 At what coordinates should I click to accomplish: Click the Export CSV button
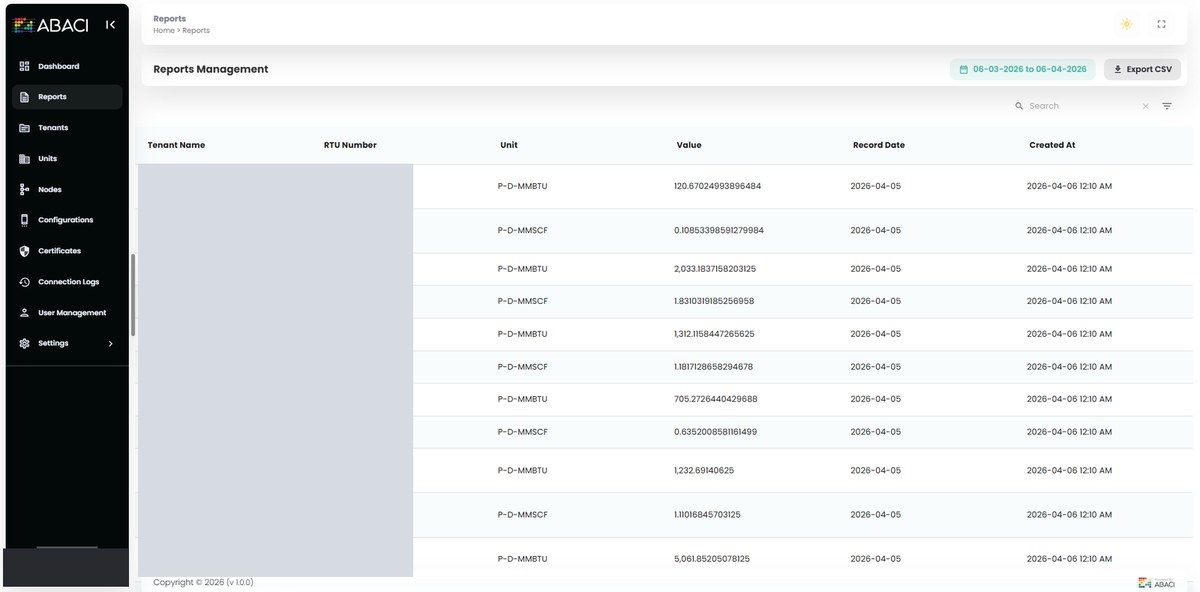pyautogui.click(x=1142, y=69)
